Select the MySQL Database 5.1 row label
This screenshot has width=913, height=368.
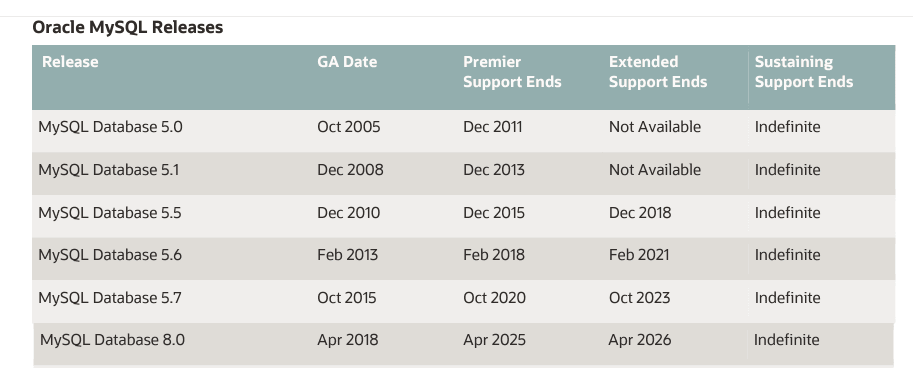[109, 170]
